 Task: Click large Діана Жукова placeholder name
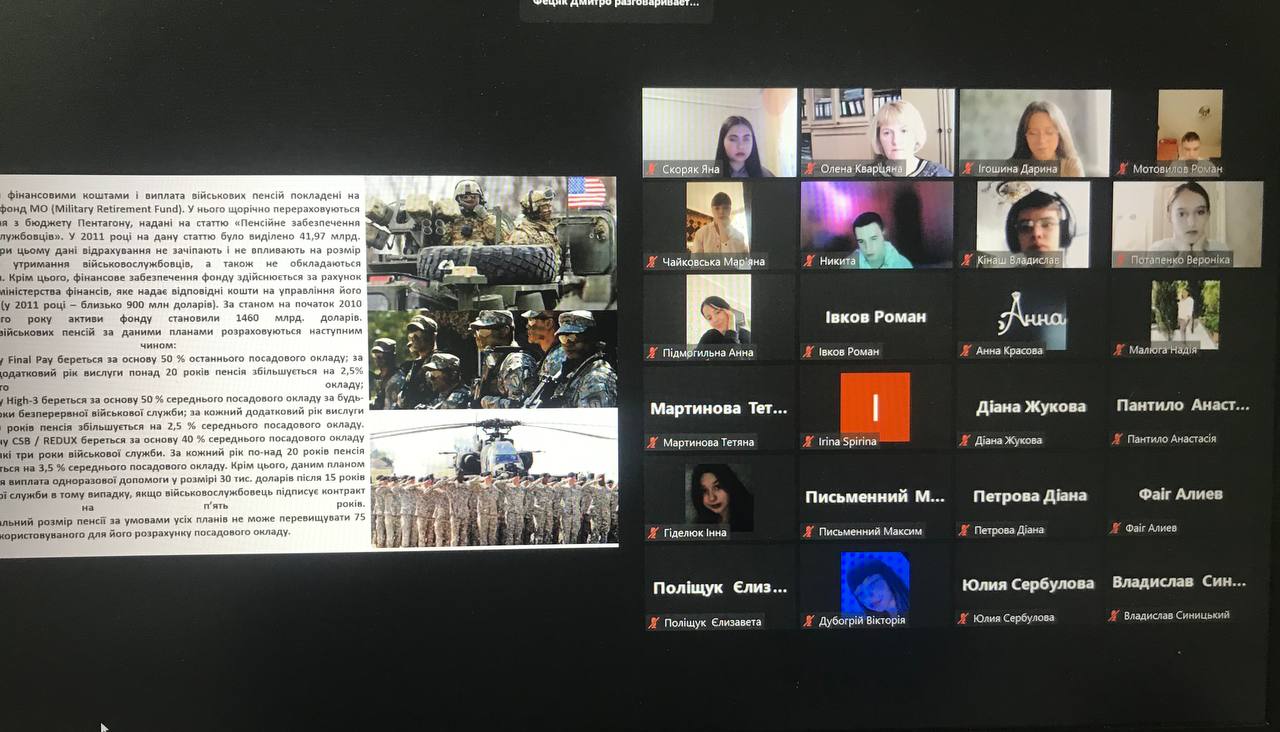click(x=1031, y=407)
